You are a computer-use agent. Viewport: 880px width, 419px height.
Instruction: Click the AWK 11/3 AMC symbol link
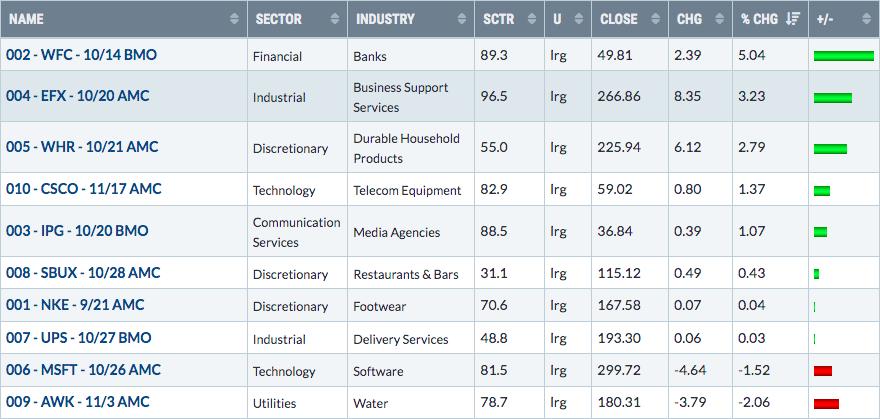click(77, 402)
